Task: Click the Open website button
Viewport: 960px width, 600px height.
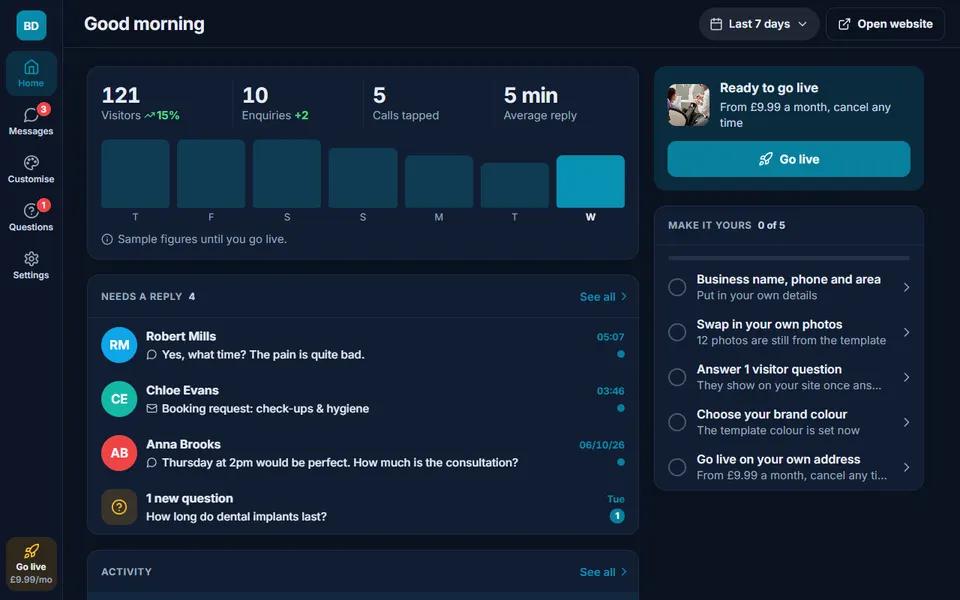Action: point(885,24)
